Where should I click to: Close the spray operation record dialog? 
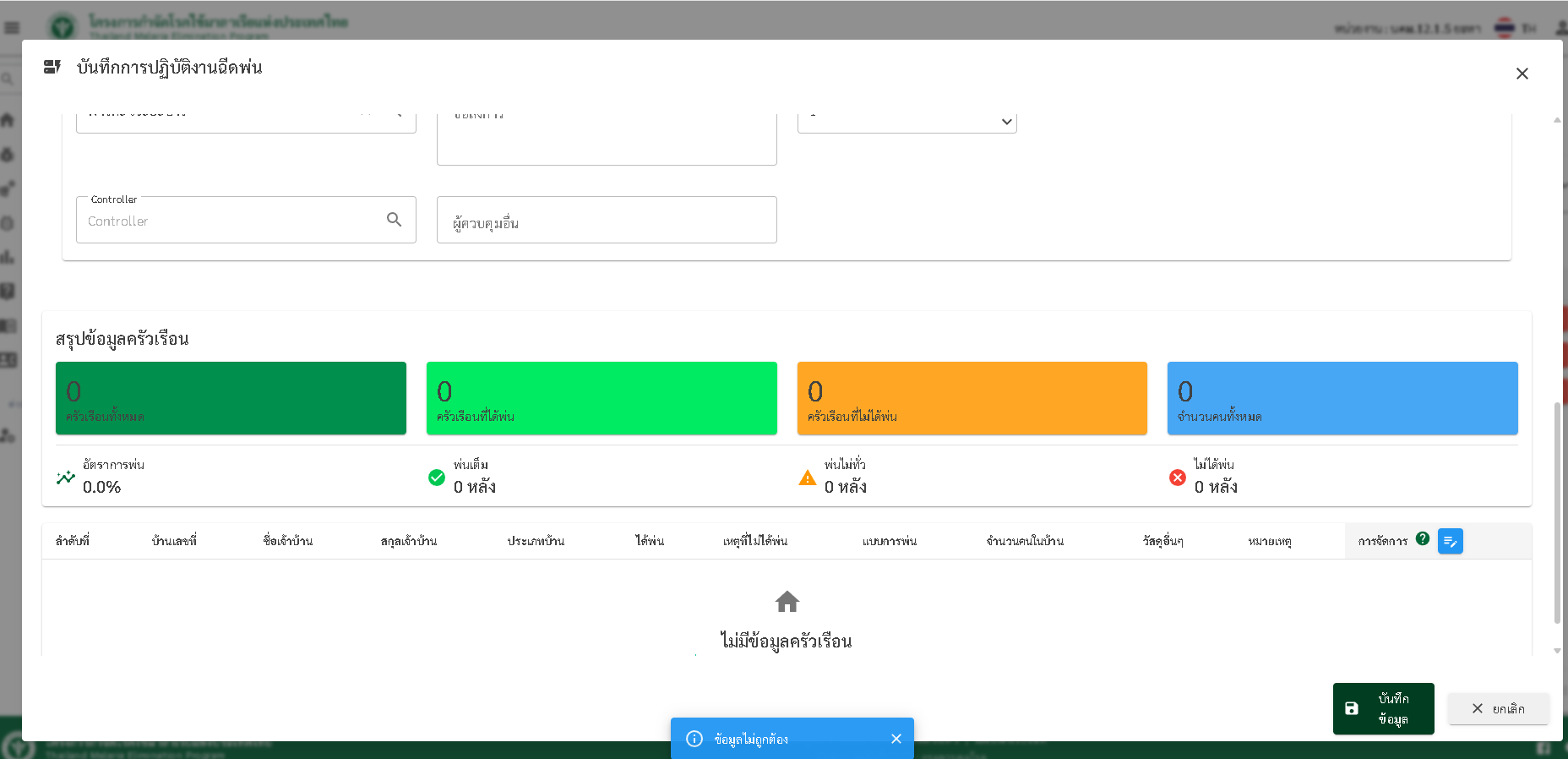coord(1522,74)
